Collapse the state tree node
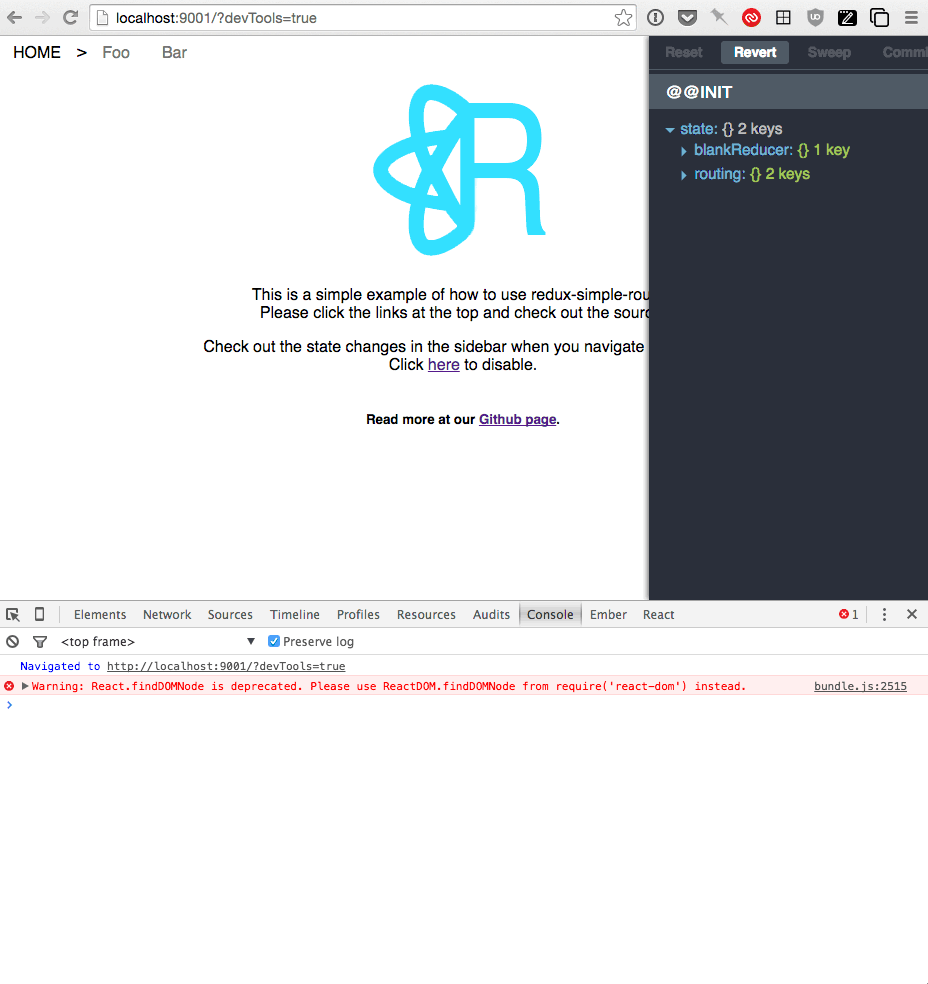The height and width of the screenshot is (984, 928). click(x=669, y=129)
